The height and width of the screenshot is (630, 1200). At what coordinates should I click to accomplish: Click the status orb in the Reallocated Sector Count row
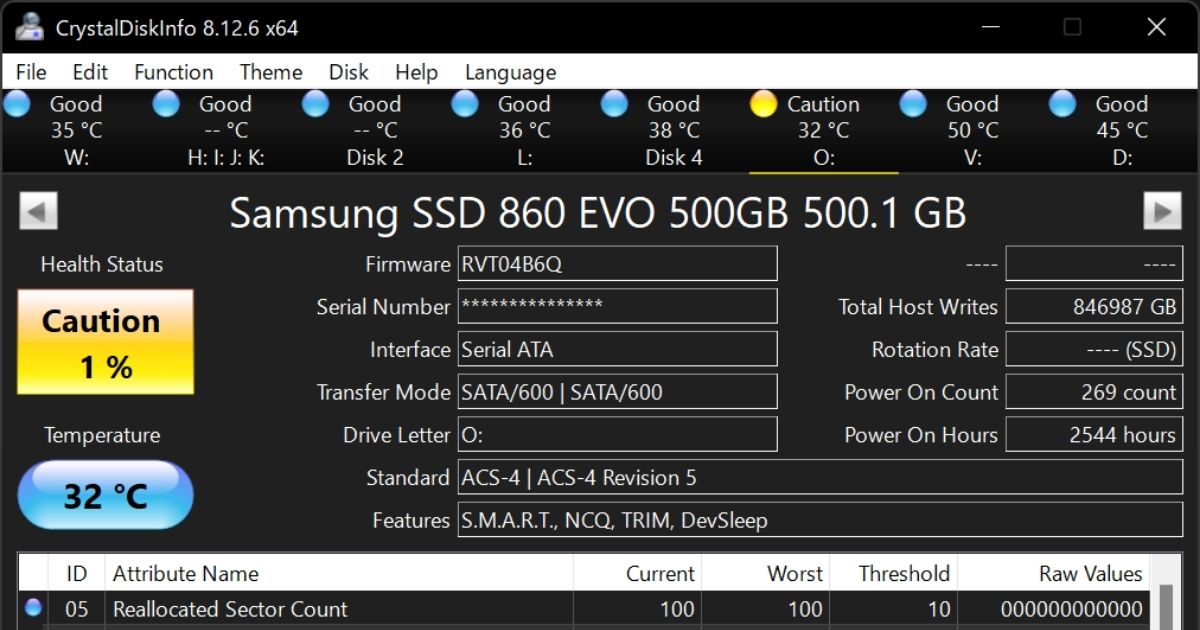(33, 607)
